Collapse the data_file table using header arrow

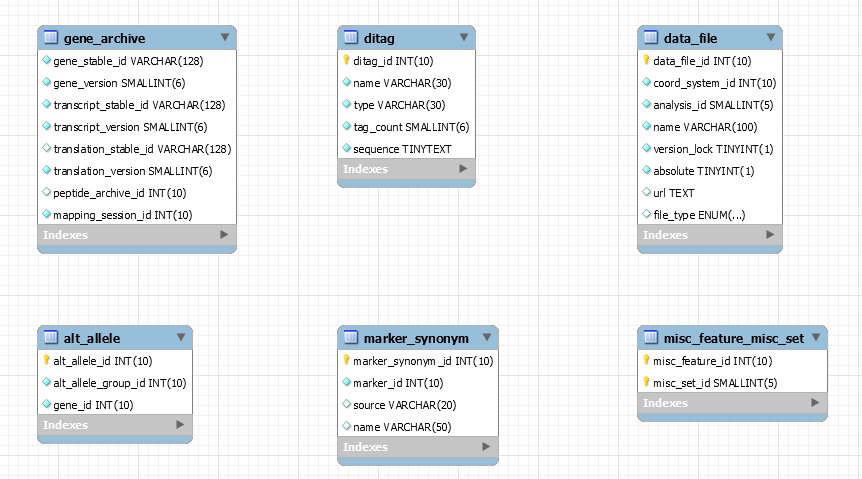point(770,38)
